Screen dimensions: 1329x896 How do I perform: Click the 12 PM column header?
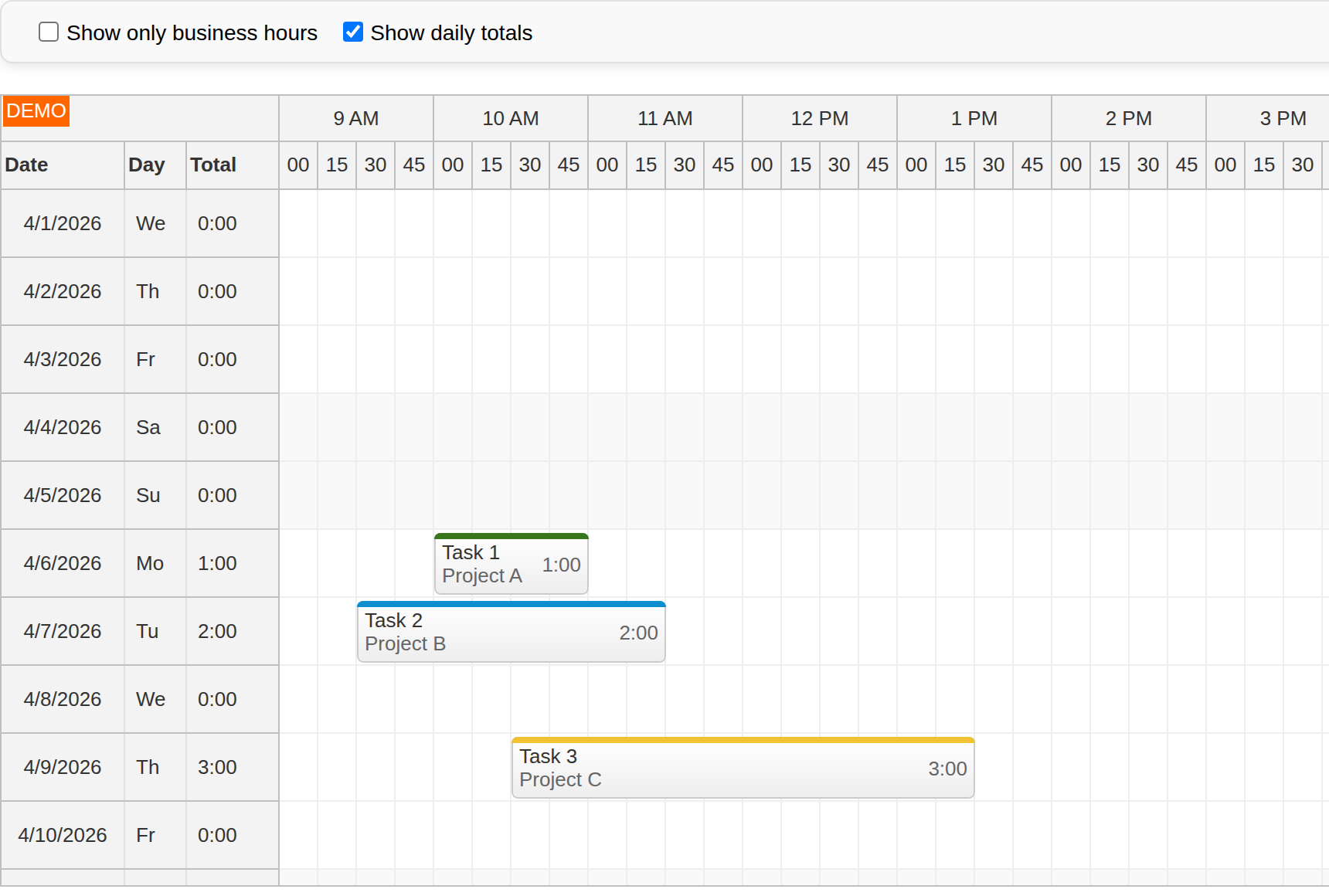[819, 118]
